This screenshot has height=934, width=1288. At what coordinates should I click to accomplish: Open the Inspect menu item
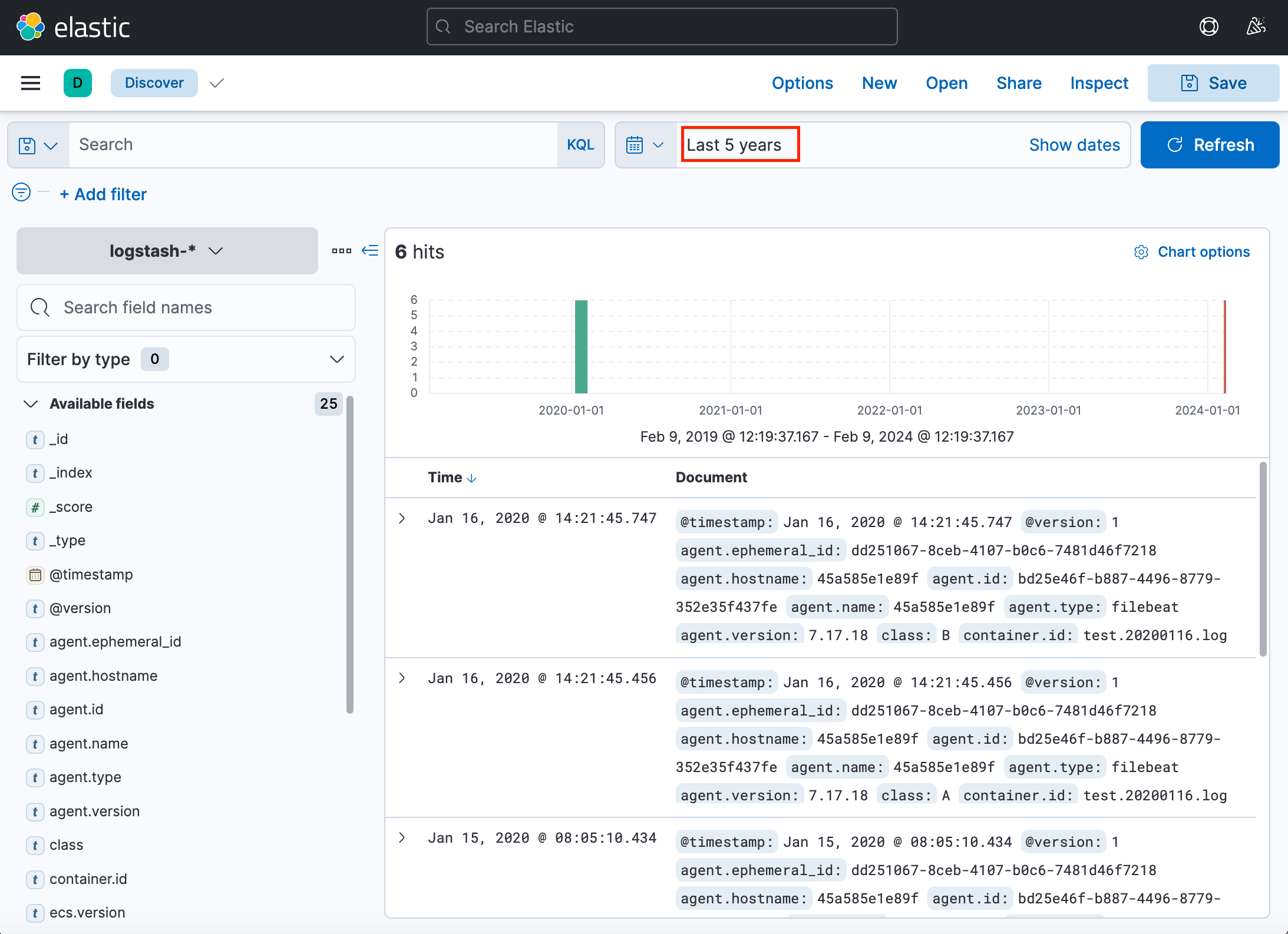pos(1099,83)
